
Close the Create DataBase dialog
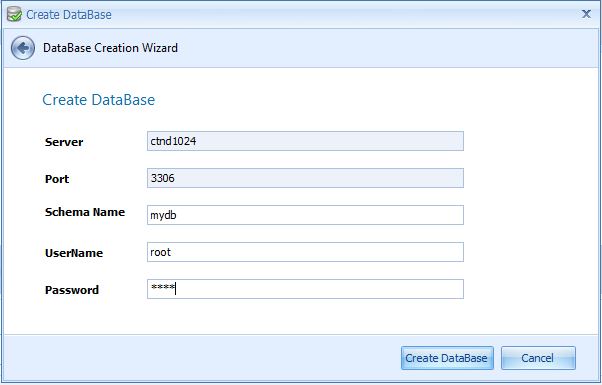586,14
